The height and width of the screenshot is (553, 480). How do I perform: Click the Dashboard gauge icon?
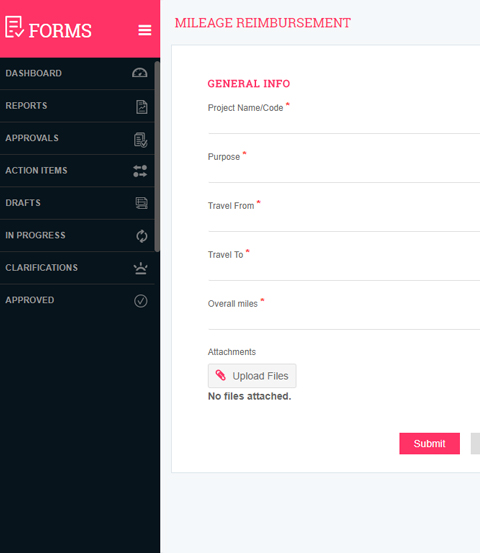point(140,73)
